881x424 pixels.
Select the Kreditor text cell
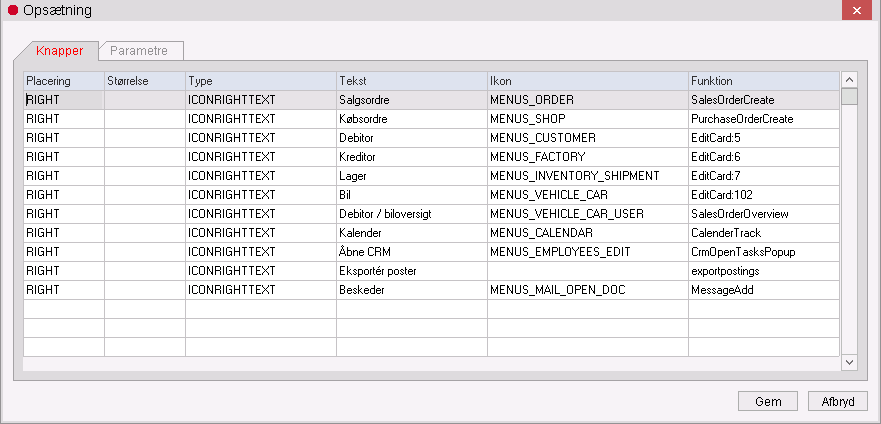point(411,157)
